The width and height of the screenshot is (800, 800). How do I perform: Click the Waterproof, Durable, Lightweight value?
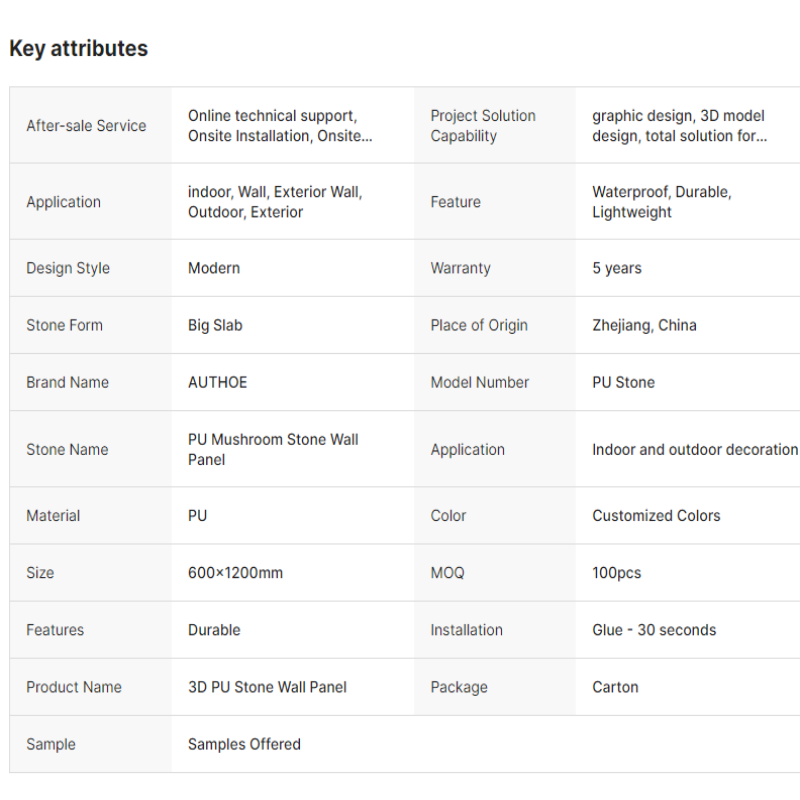(661, 202)
